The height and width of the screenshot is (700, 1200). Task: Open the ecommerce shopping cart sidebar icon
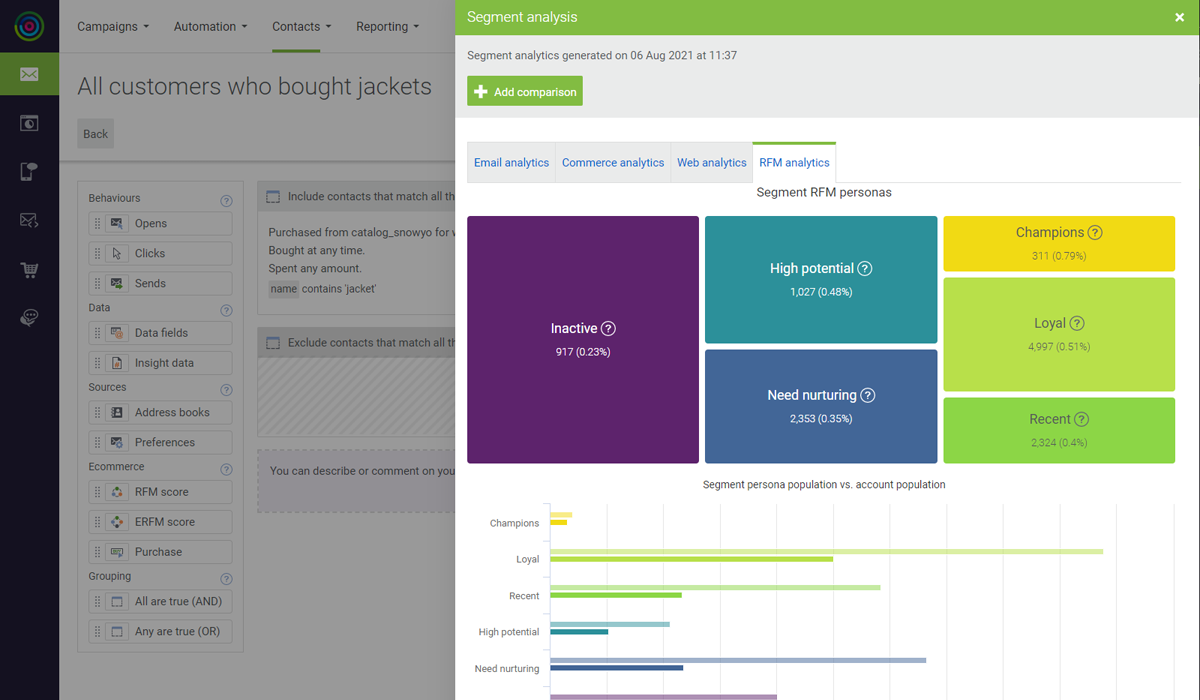(28, 270)
